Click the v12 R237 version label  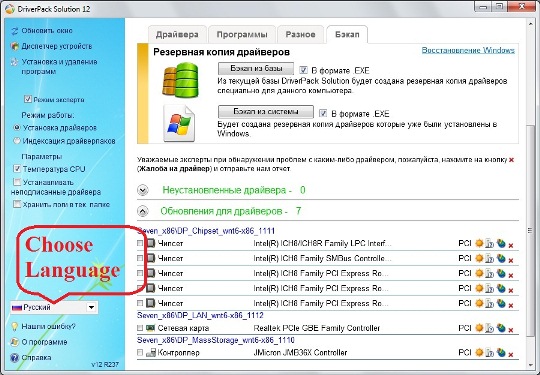(105, 364)
